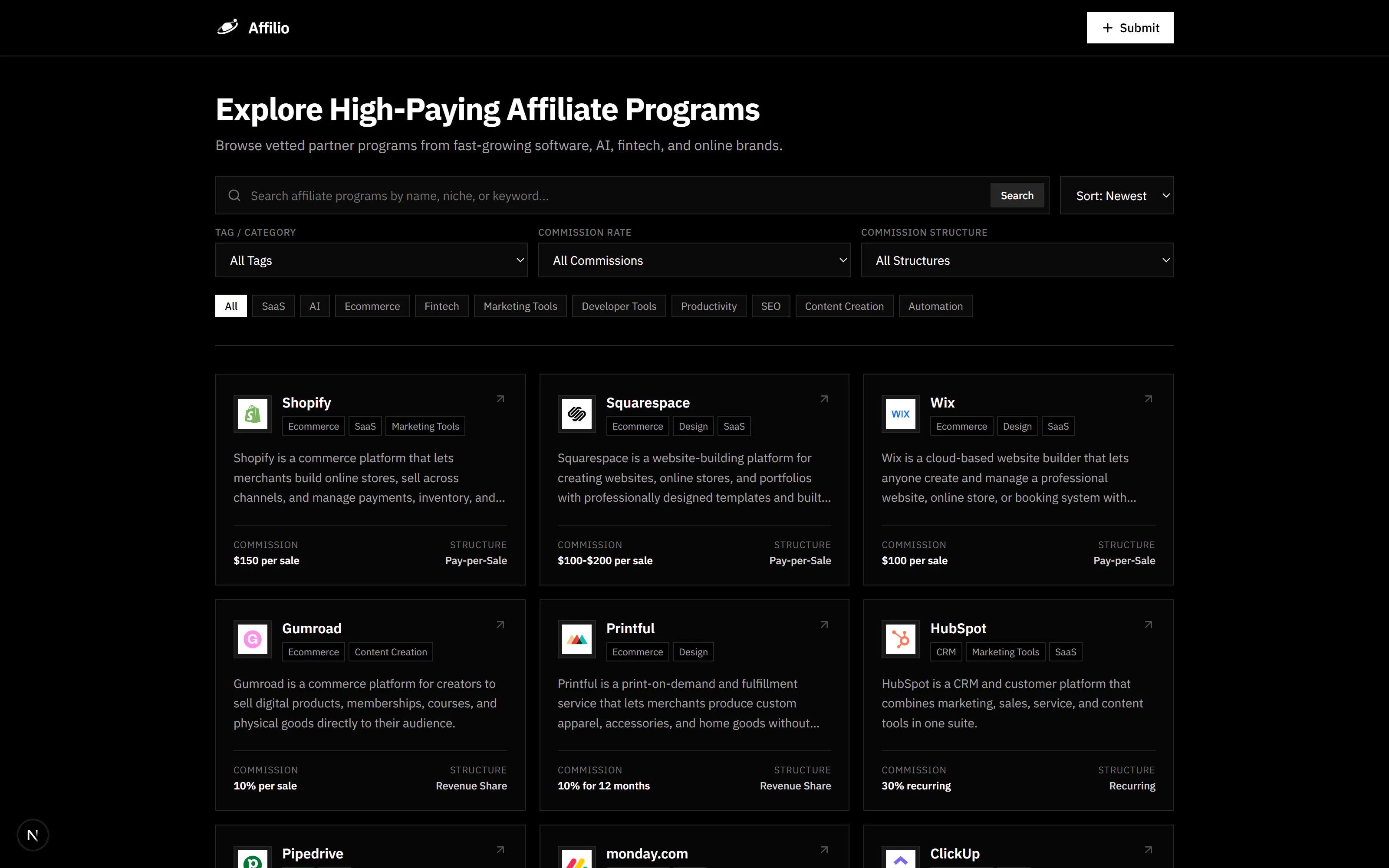Click the Affilio planet logo icon

(x=227, y=27)
